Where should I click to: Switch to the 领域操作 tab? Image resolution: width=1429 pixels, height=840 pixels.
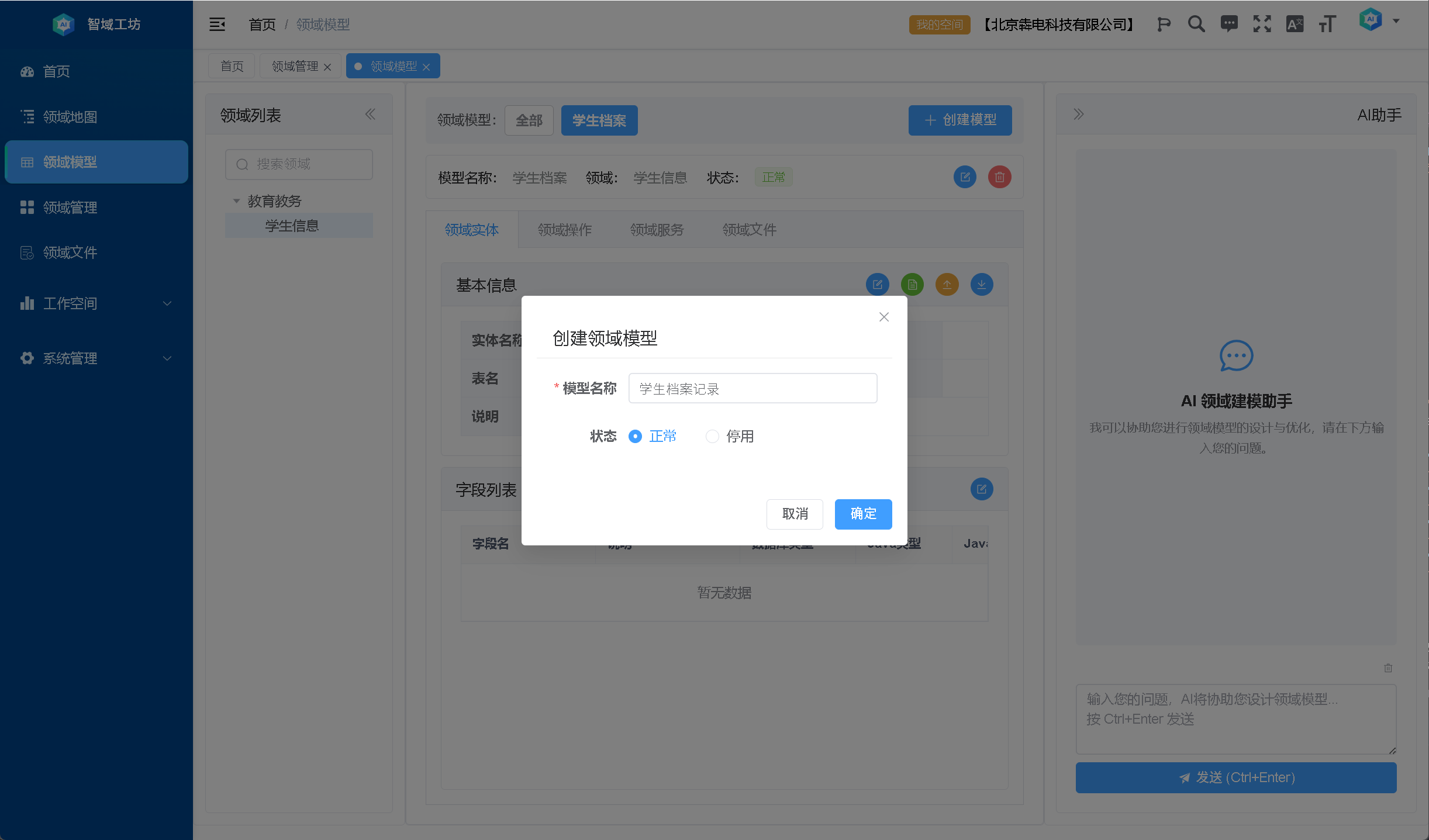(x=564, y=230)
